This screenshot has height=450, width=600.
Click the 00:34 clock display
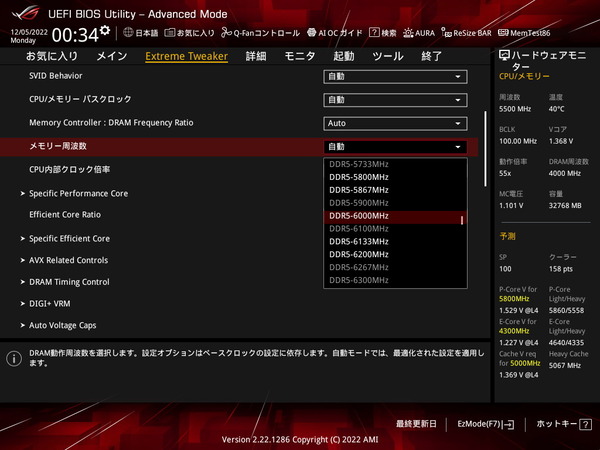point(75,35)
